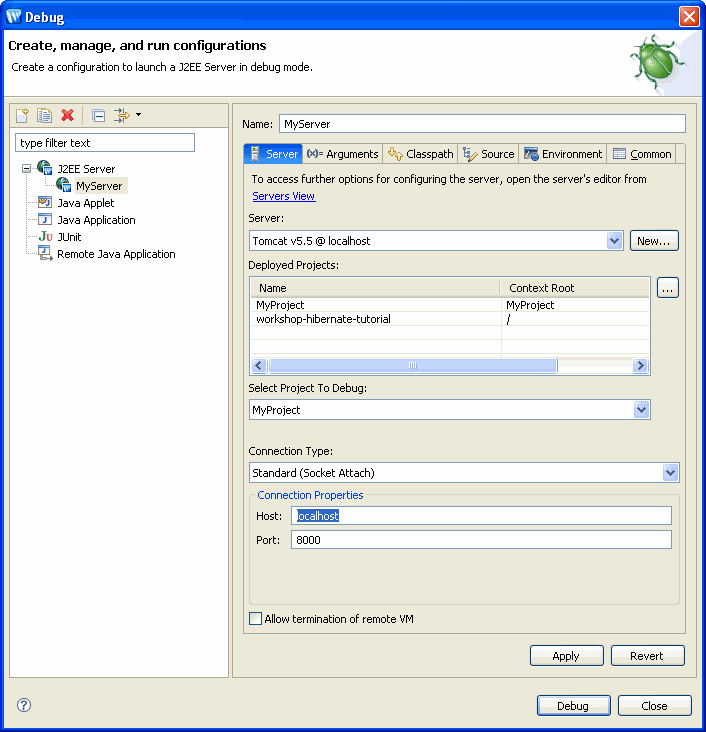This screenshot has width=706, height=732.
Task: Click the Debug button
Action: (573, 705)
